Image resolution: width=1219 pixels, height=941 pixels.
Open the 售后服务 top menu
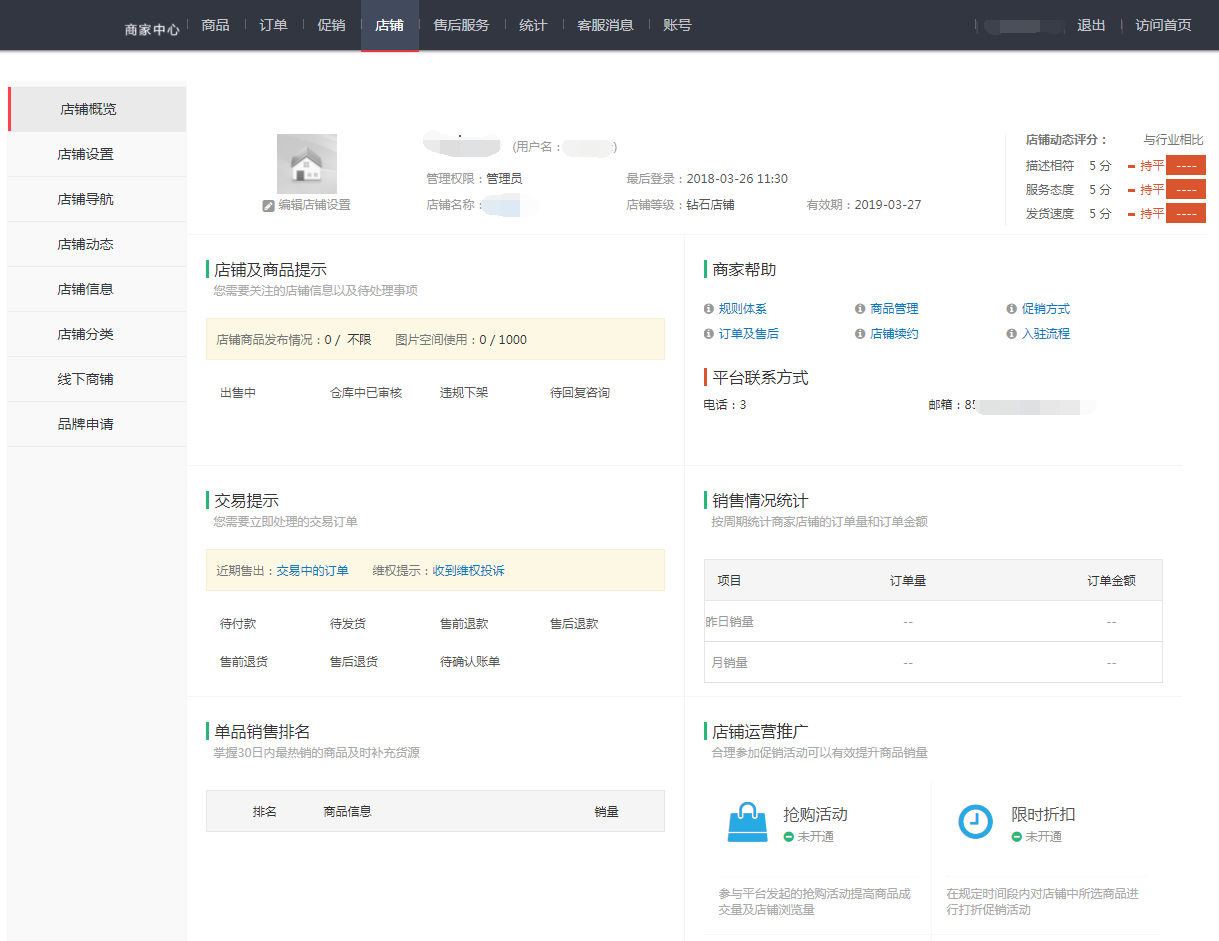(x=461, y=25)
